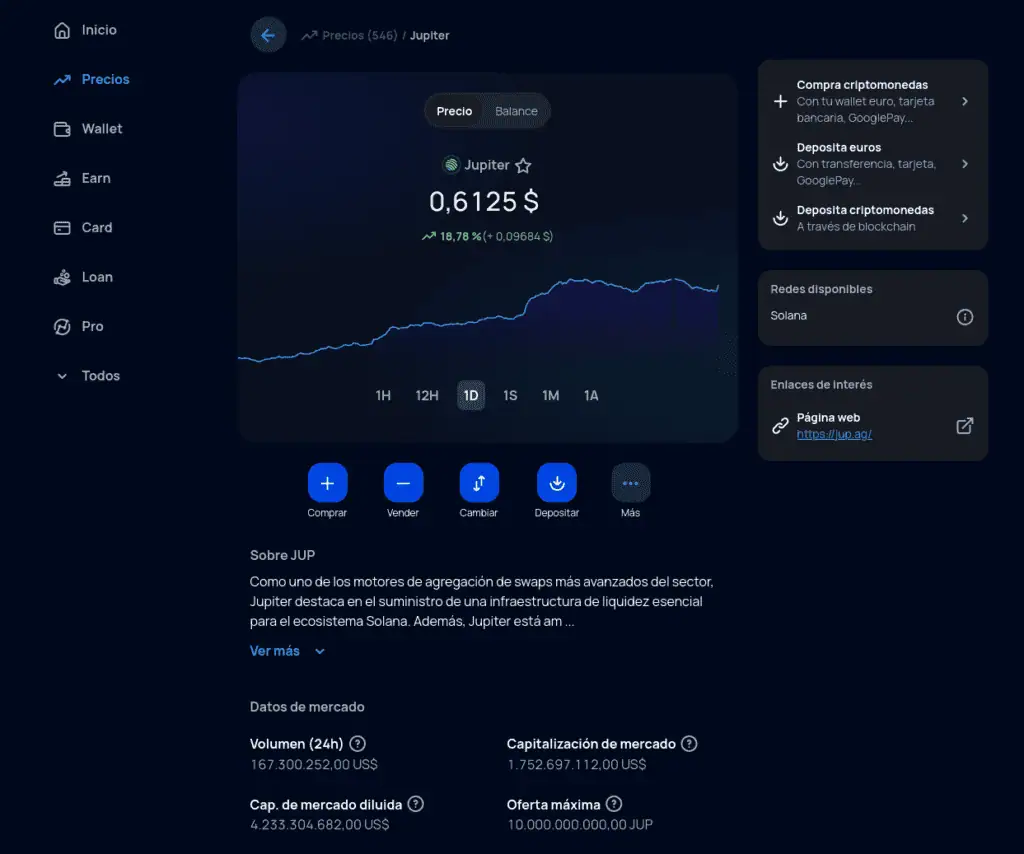Open the https://jup.ag/ link

point(834,434)
